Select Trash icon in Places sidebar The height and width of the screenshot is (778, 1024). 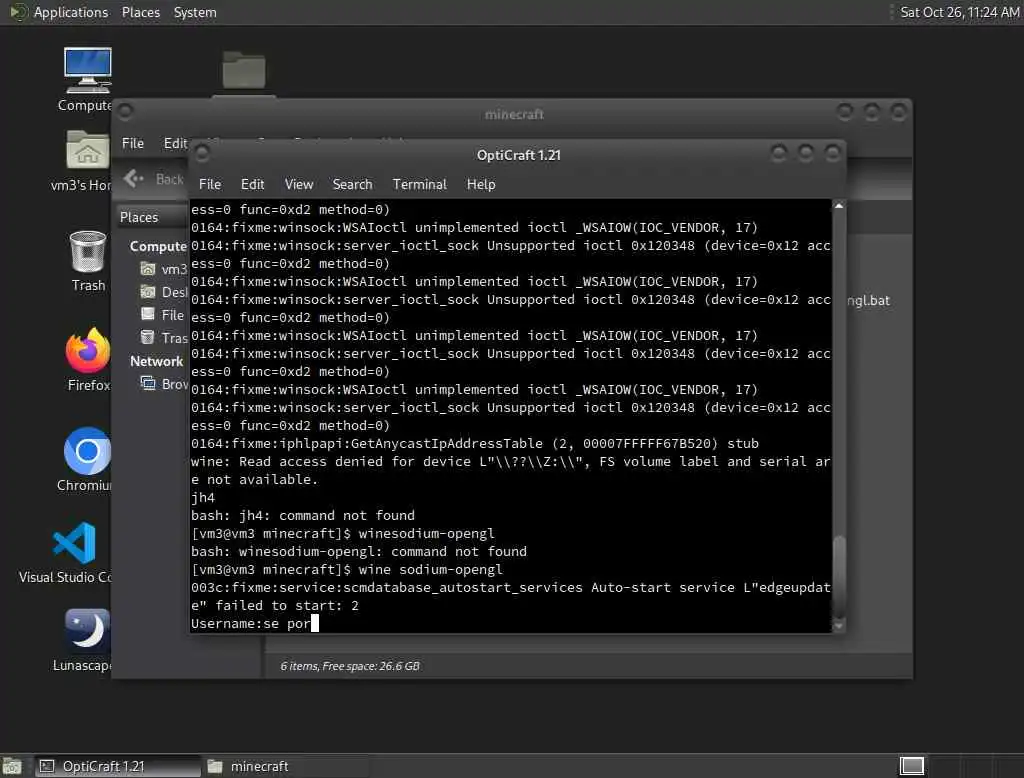click(148, 337)
